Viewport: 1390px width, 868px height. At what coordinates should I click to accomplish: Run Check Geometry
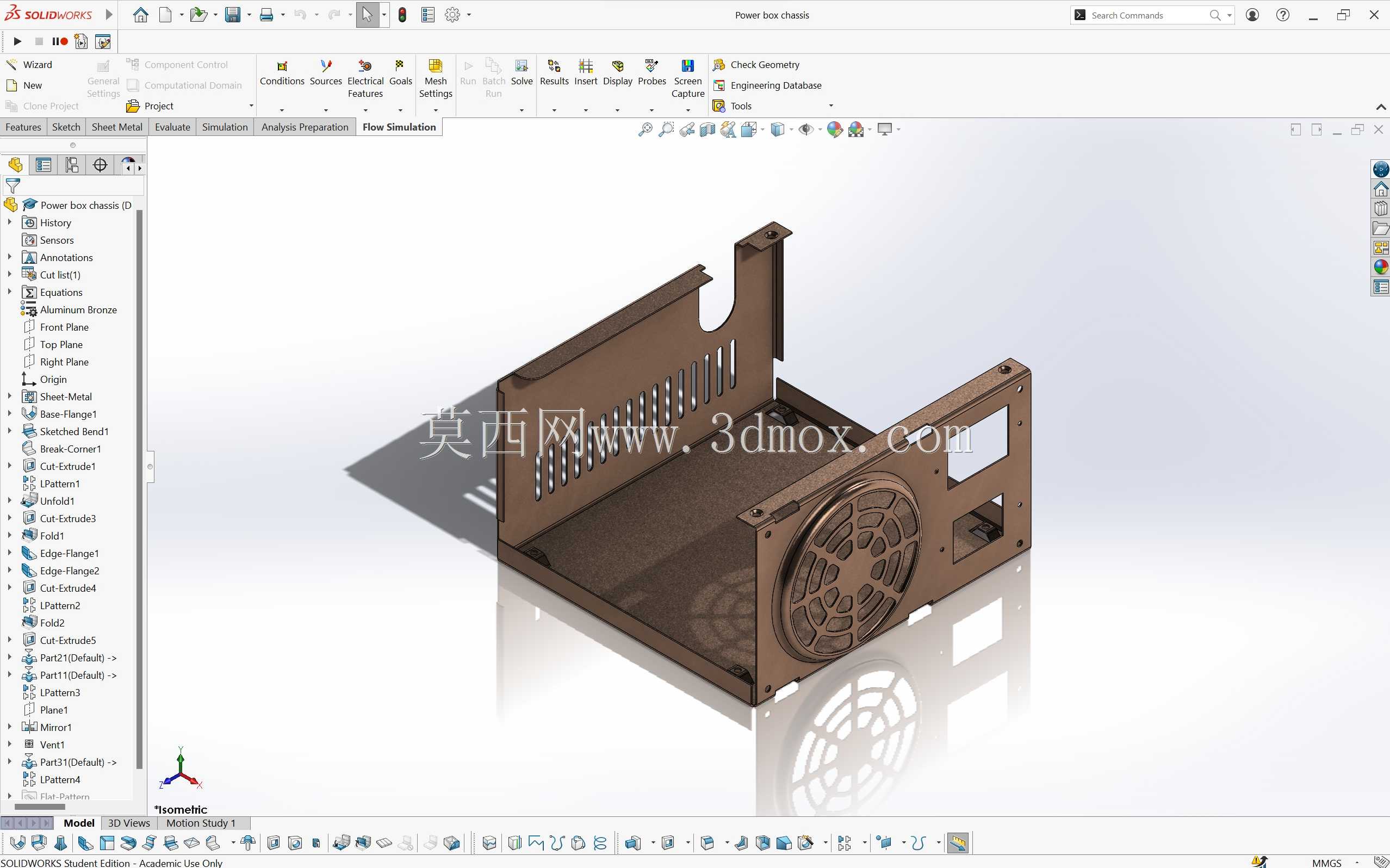point(756,65)
